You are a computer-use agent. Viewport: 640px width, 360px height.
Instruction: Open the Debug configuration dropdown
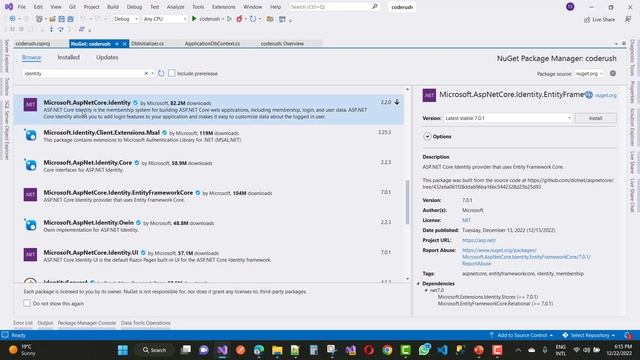pyautogui.click(x=126, y=19)
